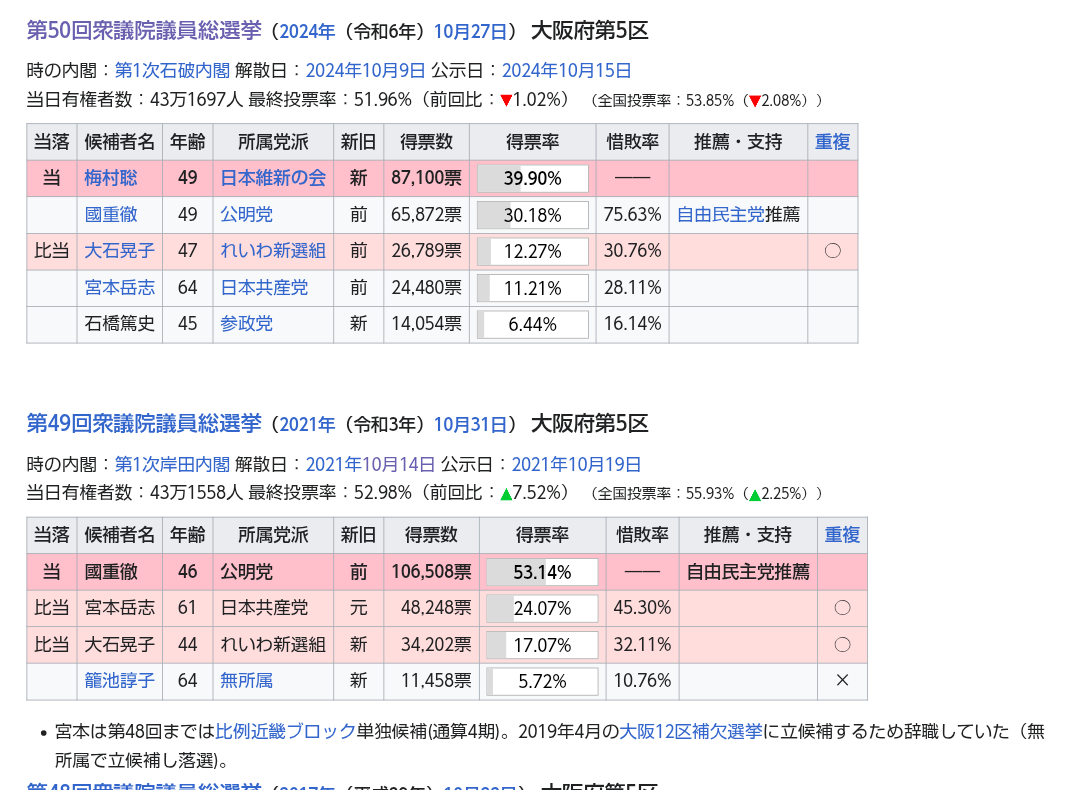Click the 参政党 party link

coord(246,324)
